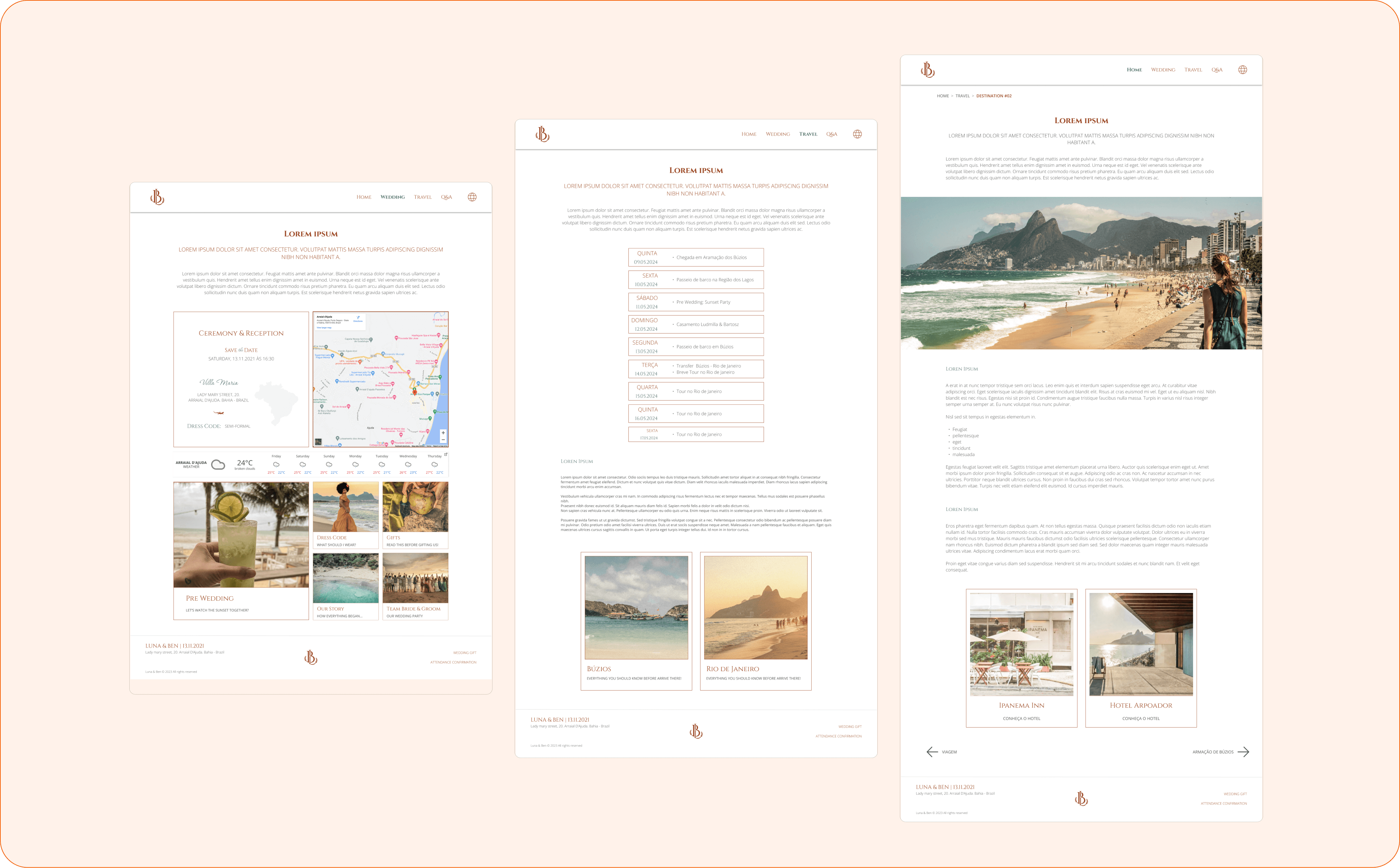Toggle satellite view thumbnail on the map
Screen dimensions: 1400x868
(x=319, y=441)
